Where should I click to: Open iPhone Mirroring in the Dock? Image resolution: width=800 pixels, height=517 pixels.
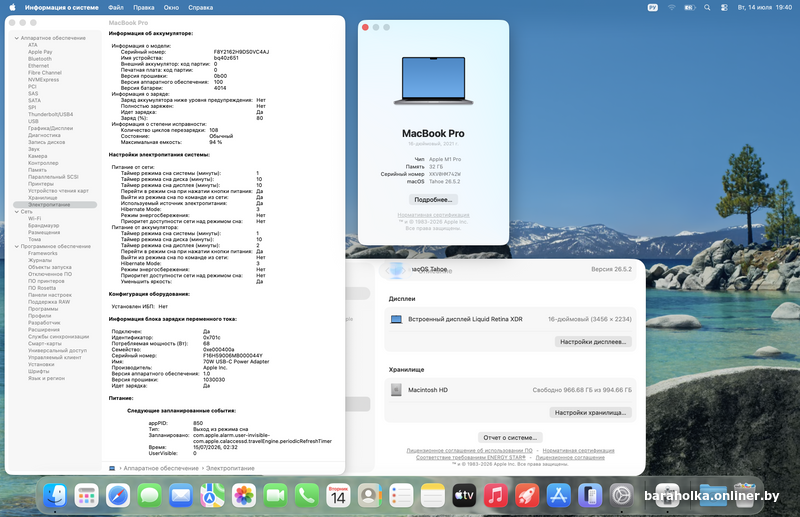[590, 495]
